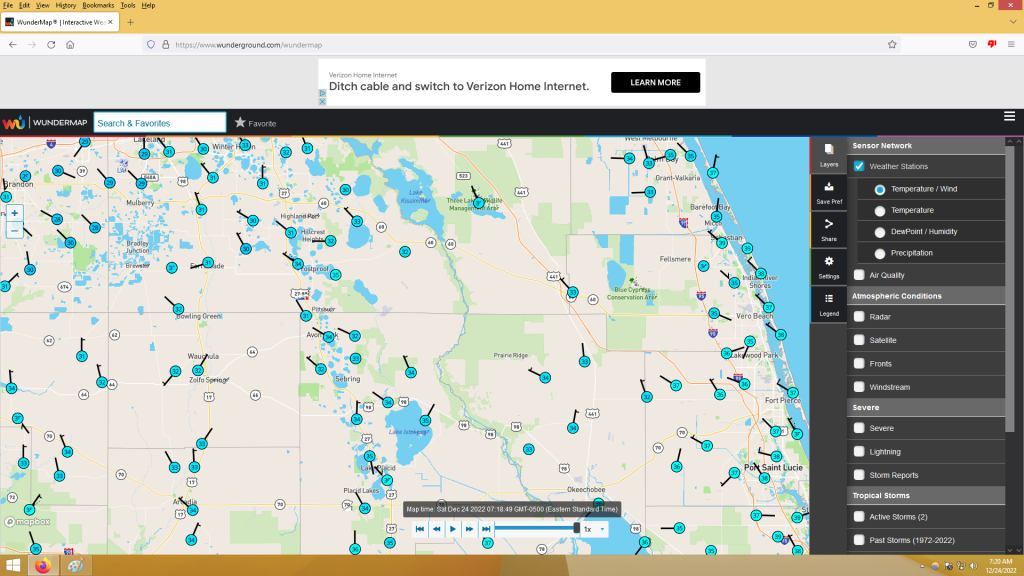Select the Temperature radio option
This screenshot has height=576, width=1024.
880,211
